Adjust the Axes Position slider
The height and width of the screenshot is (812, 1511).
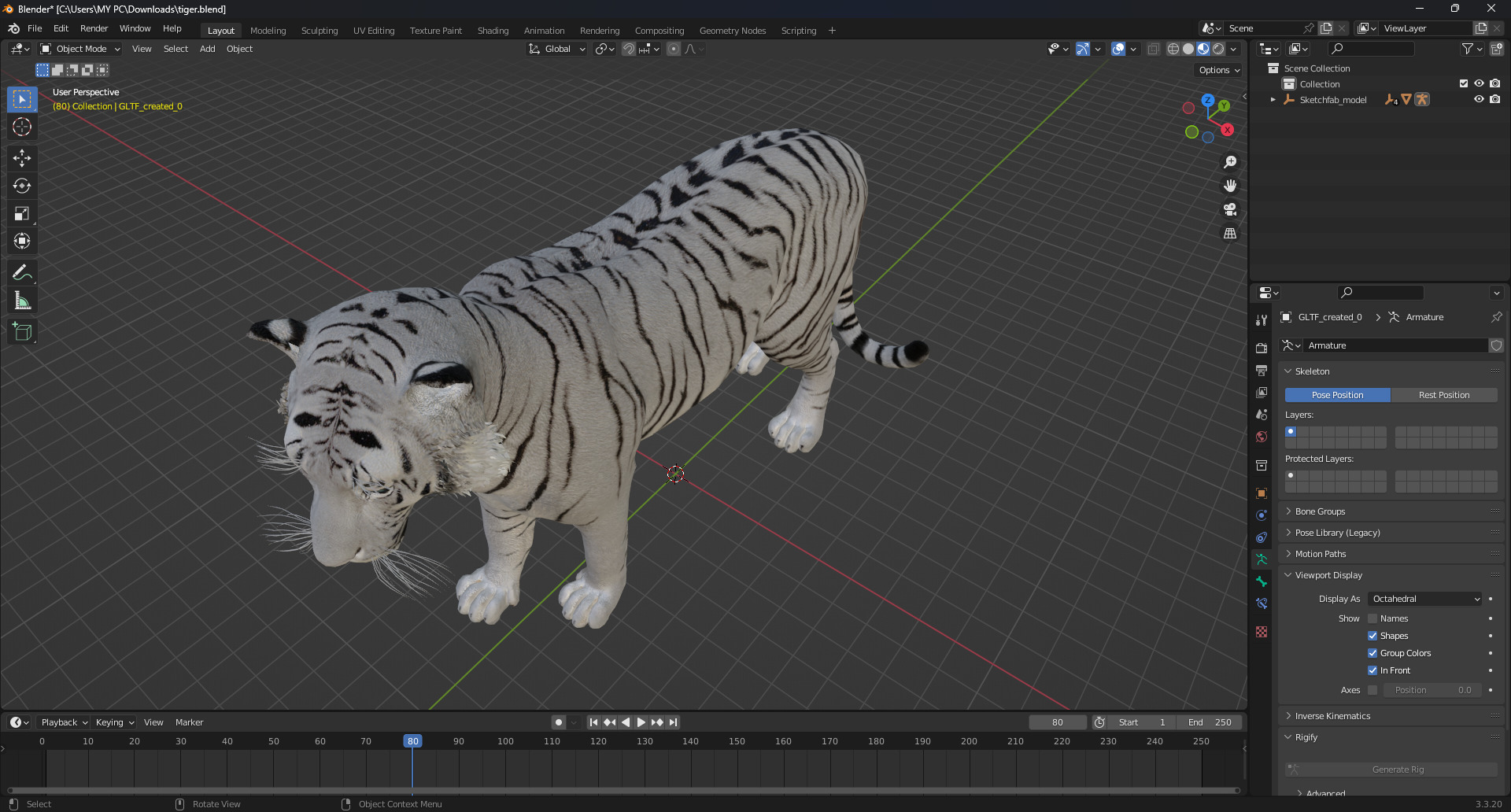[1433, 690]
